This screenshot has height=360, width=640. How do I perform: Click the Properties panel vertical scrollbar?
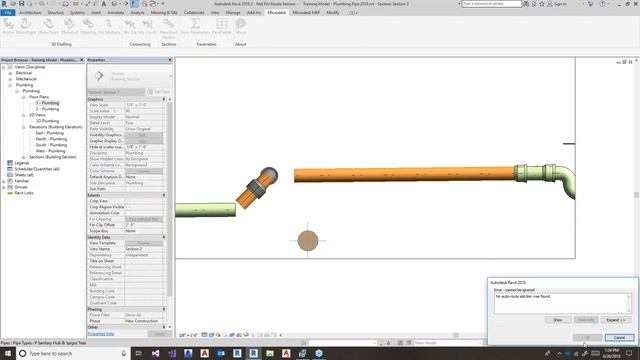point(170,199)
